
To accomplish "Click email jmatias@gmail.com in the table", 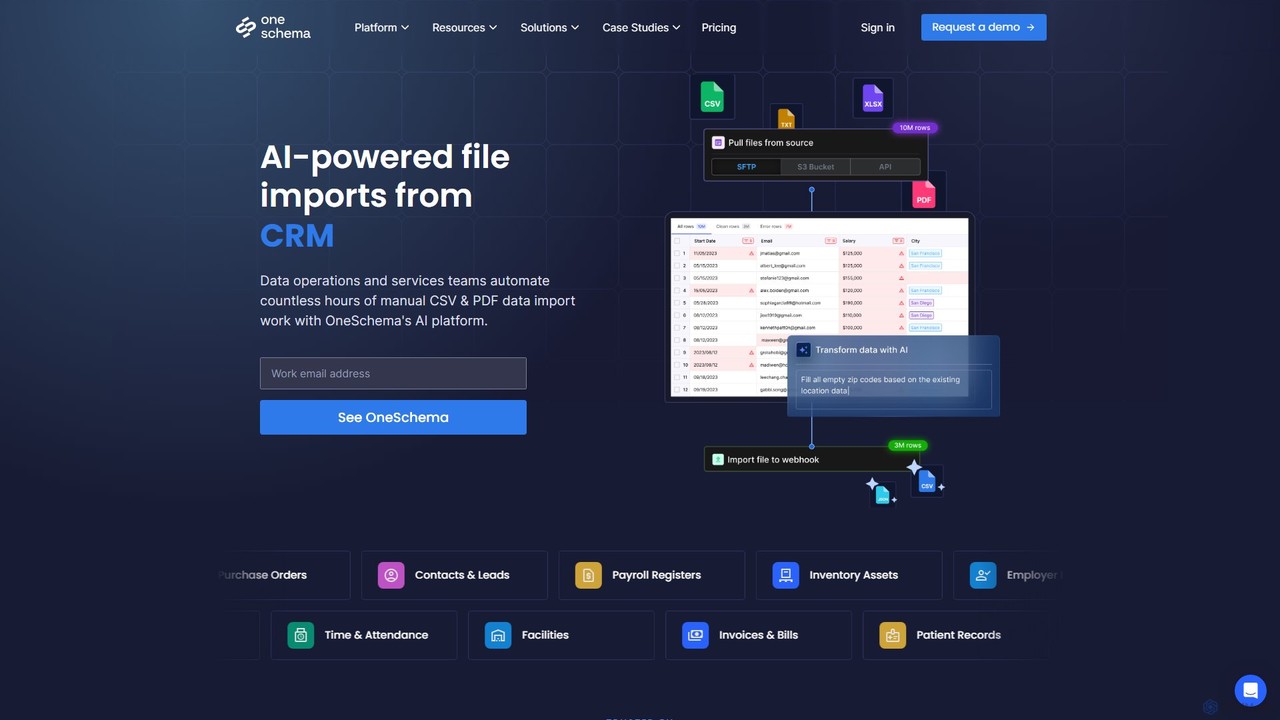I will pos(780,253).
